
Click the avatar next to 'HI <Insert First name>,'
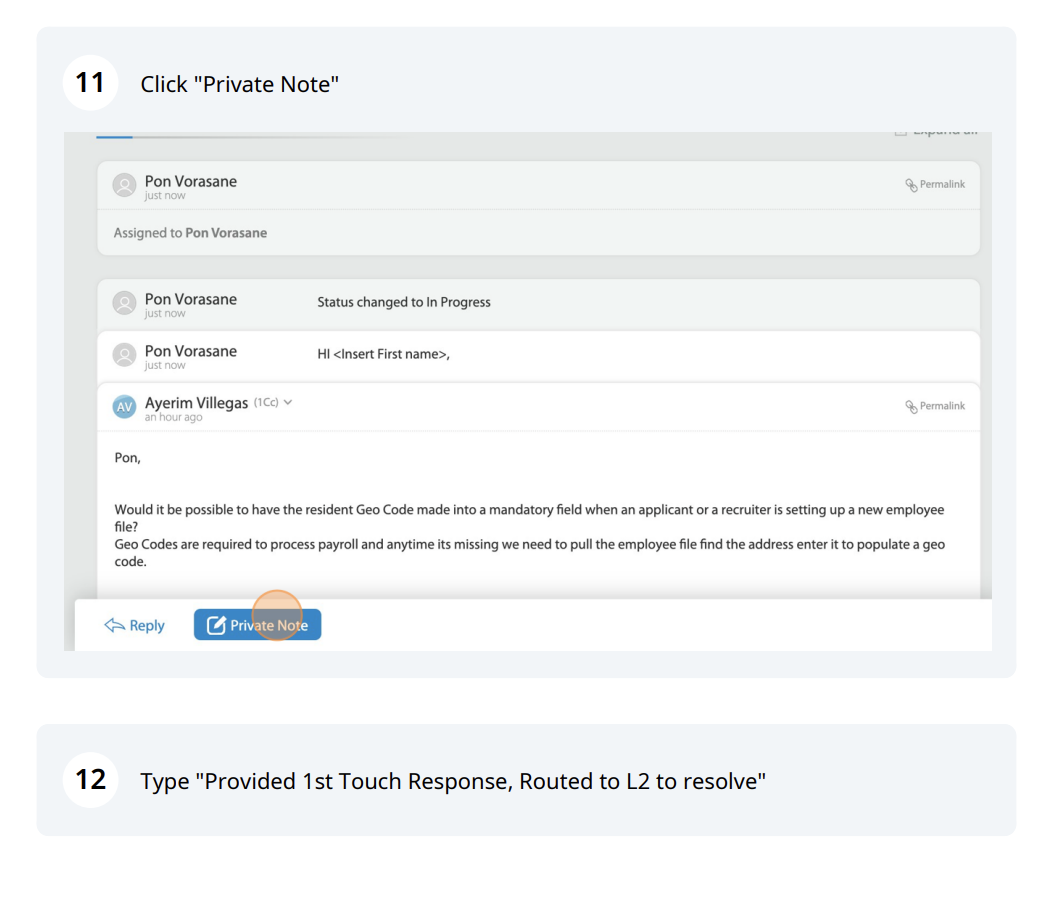124,355
